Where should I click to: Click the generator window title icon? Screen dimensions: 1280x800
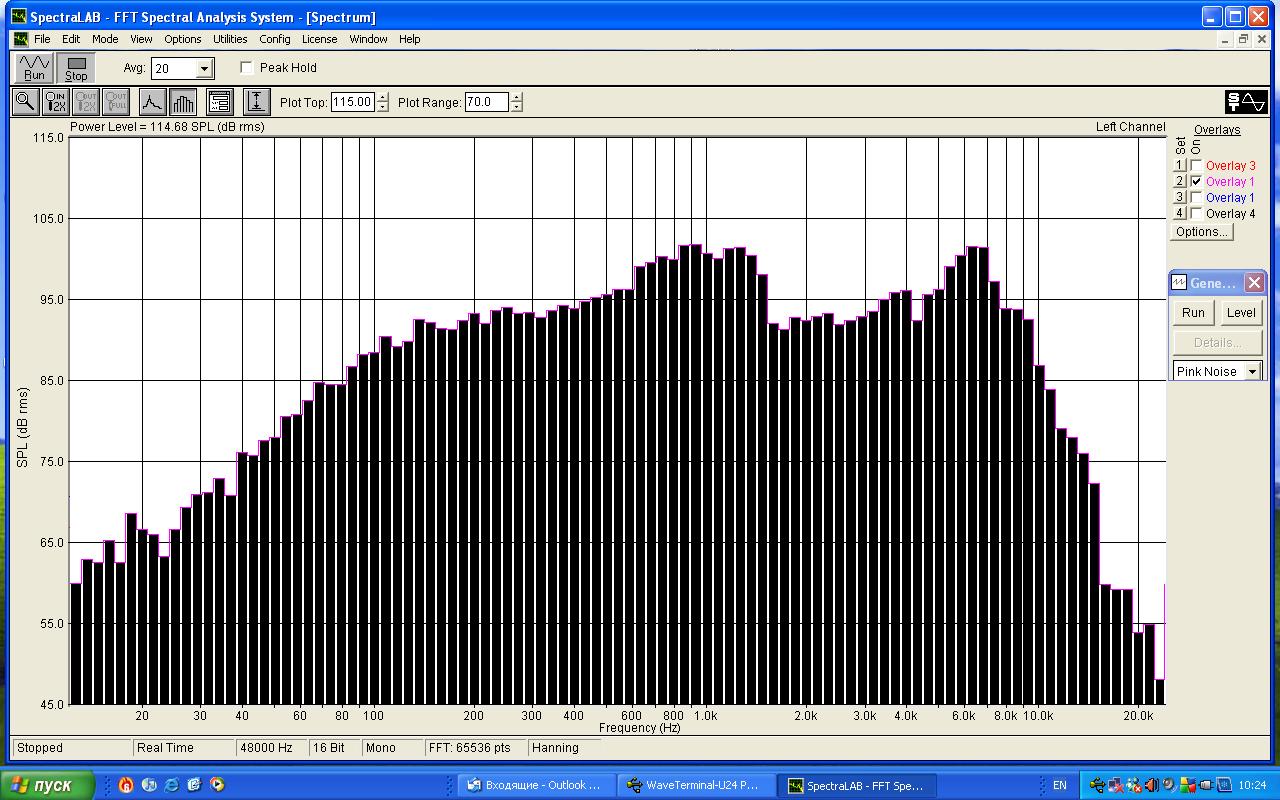tap(1179, 283)
